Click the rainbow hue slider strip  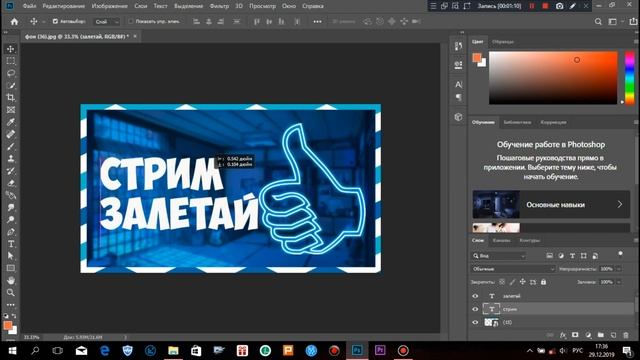(x=630, y=78)
